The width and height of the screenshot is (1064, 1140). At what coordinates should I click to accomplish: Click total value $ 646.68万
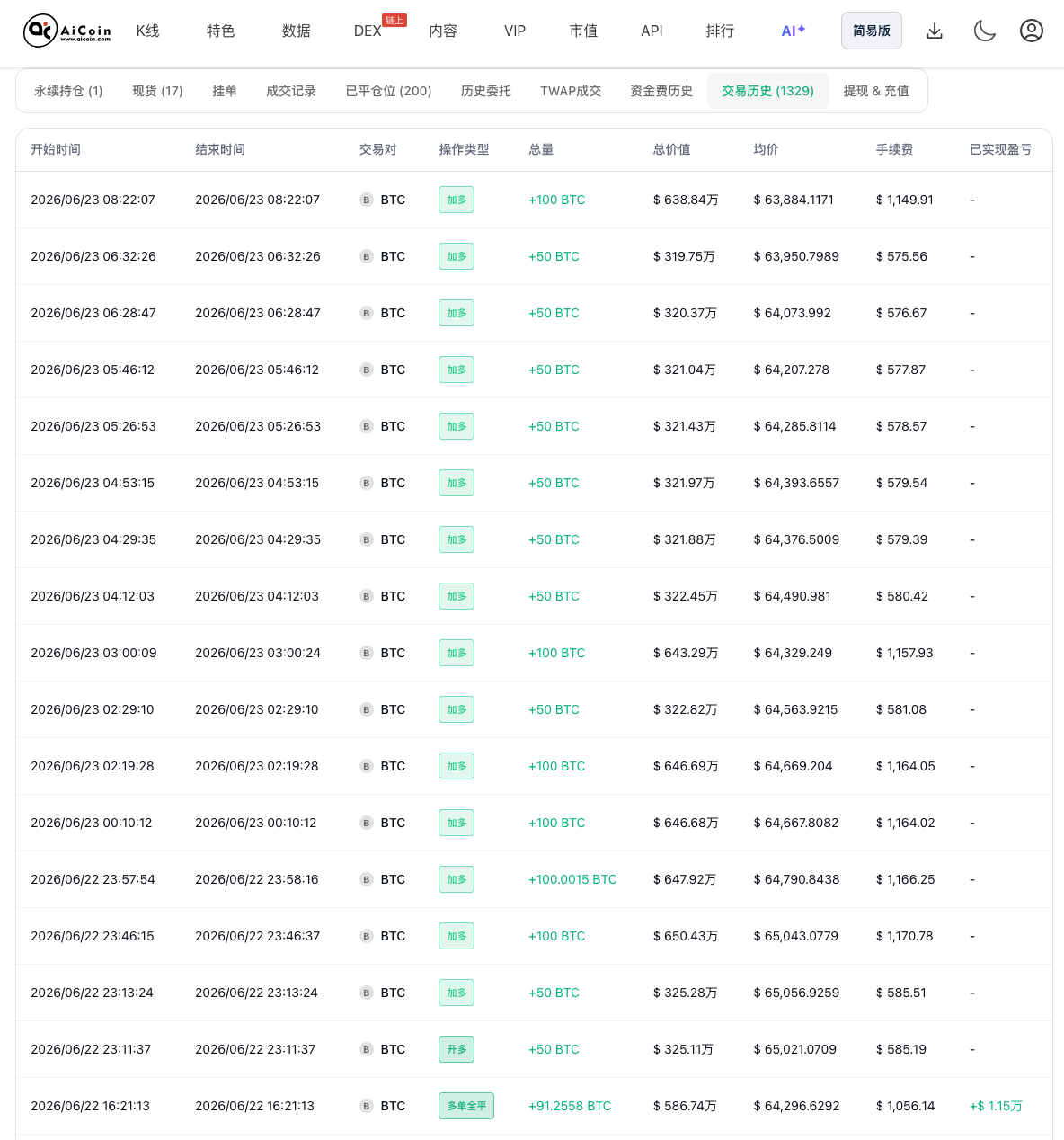(686, 823)
